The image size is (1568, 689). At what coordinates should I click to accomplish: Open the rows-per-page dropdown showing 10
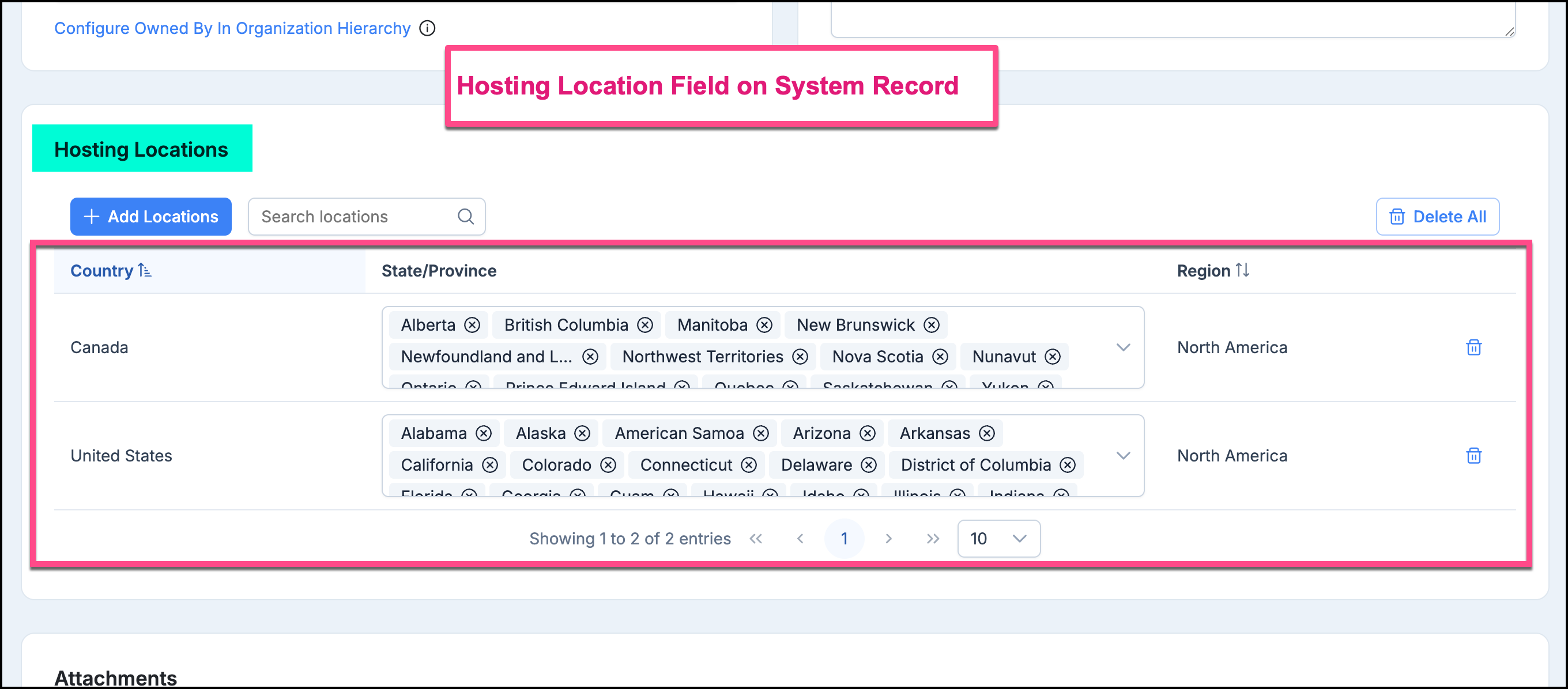[x=998, y=538]
